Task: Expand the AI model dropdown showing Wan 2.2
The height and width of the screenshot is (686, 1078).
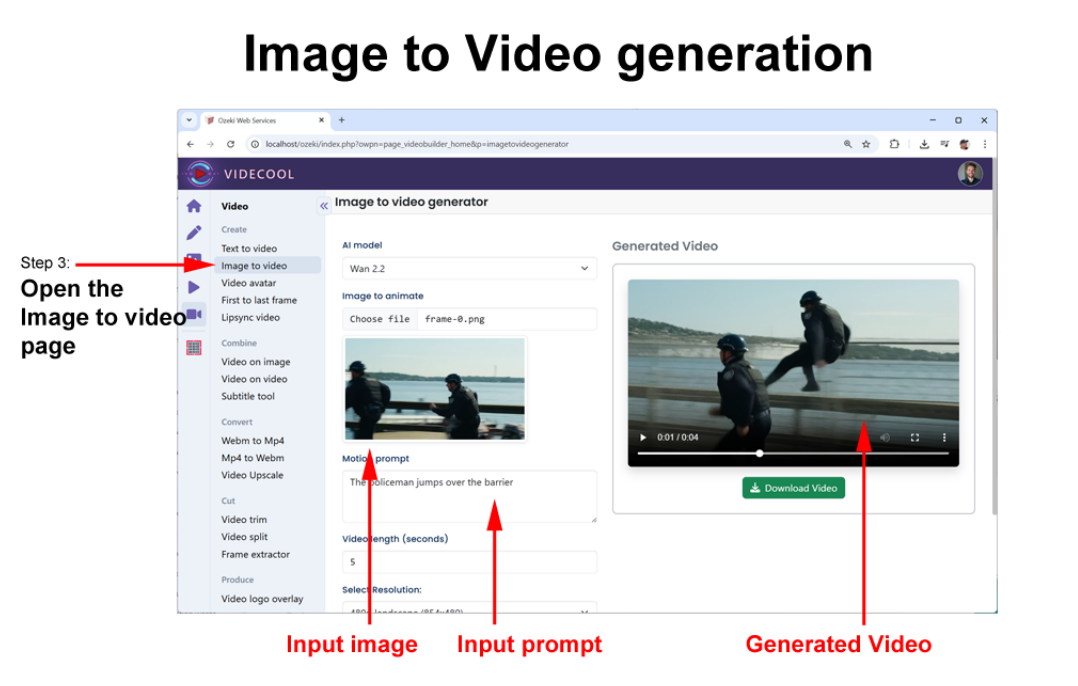Action: coord(469,268)
